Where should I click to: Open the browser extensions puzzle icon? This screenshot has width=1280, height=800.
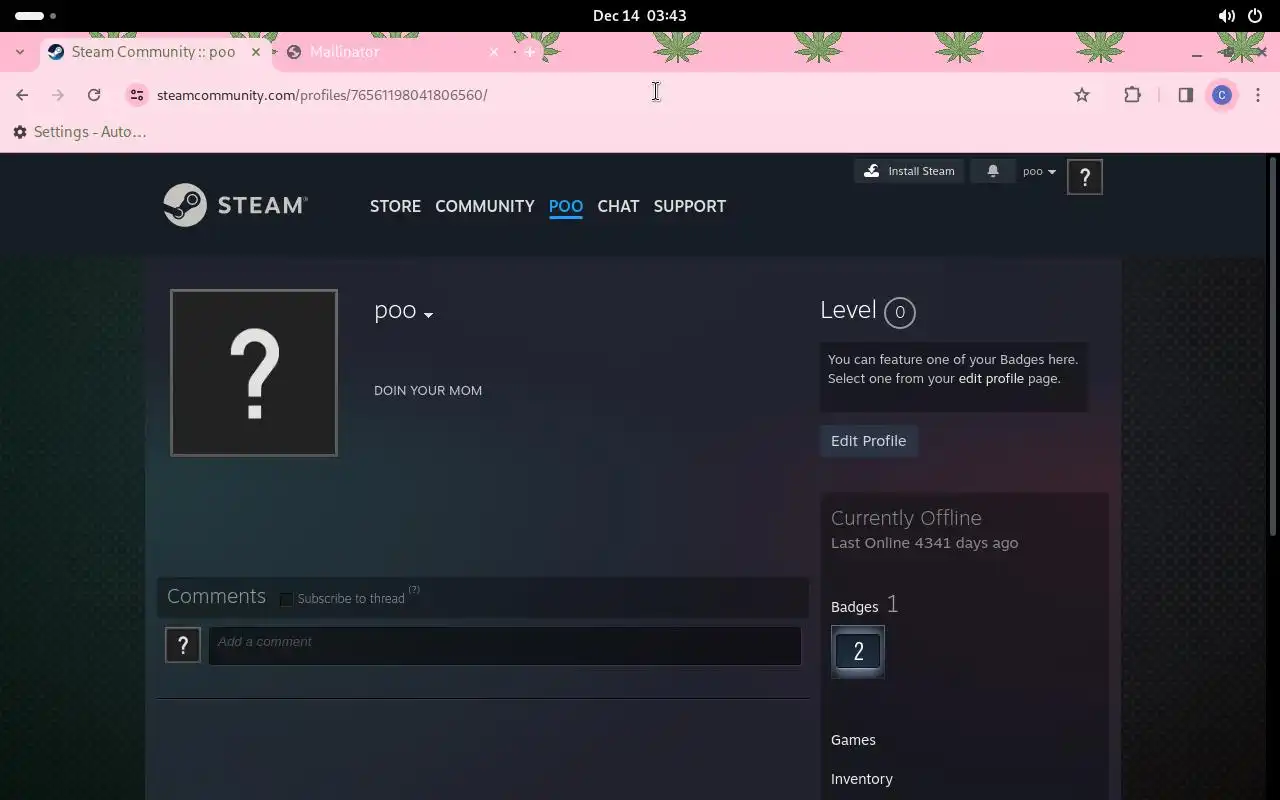click(x=1132, y=95)
